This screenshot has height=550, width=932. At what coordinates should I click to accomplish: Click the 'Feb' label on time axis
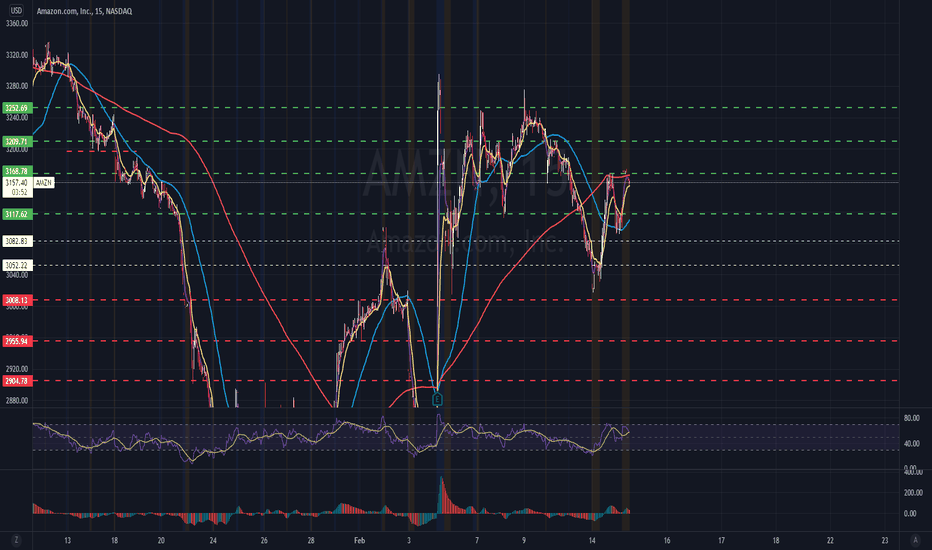tap(359, 540)
